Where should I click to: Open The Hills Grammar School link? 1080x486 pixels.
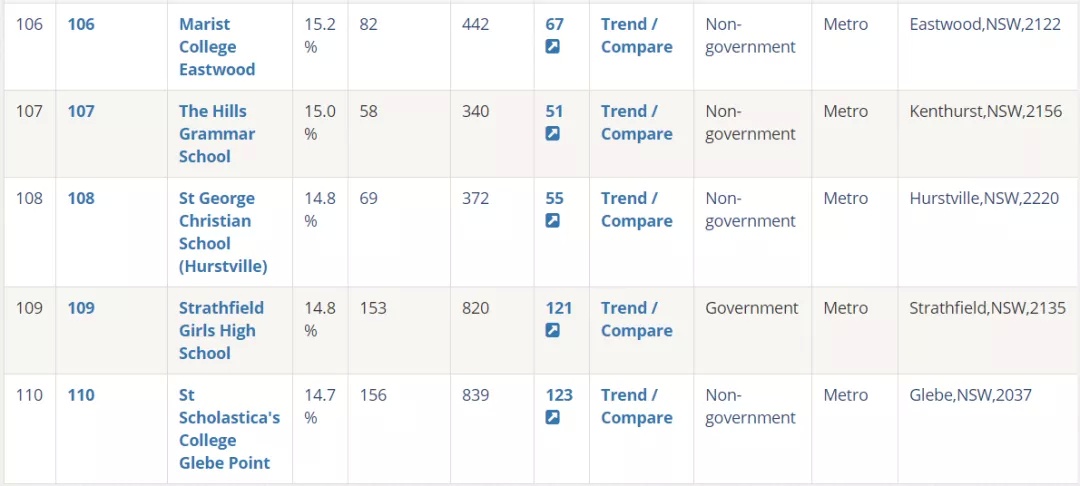click(x=217, y=134)
